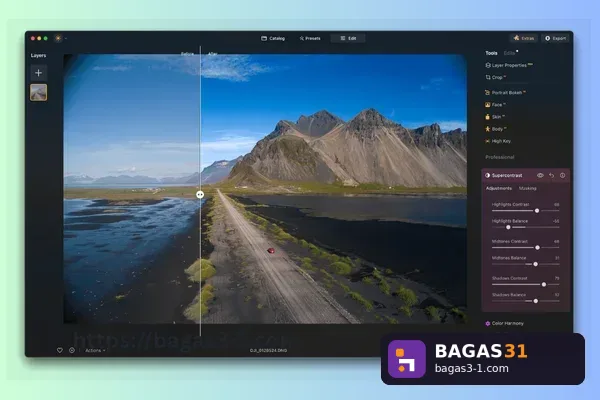Click the After label above the image
Viewport: 600px width, 400px height.
[213, 54]
